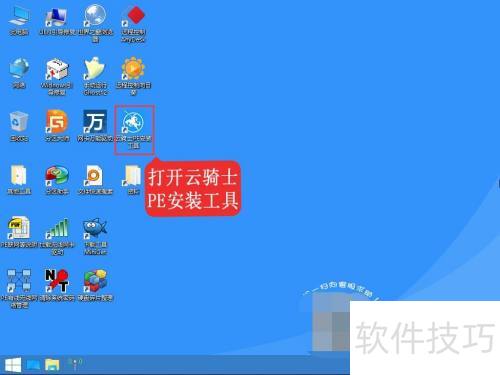
Task: Launch the red-green disk partition assistant
Action: (57, 175)
